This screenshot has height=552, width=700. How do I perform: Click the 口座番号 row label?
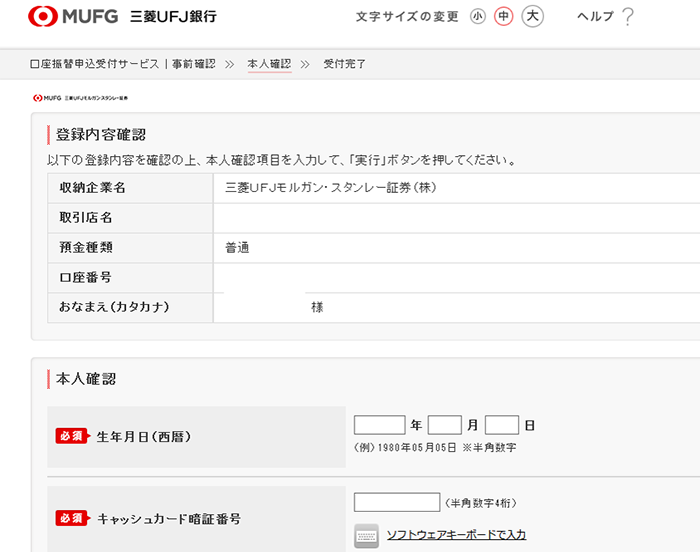click(86, 277)
